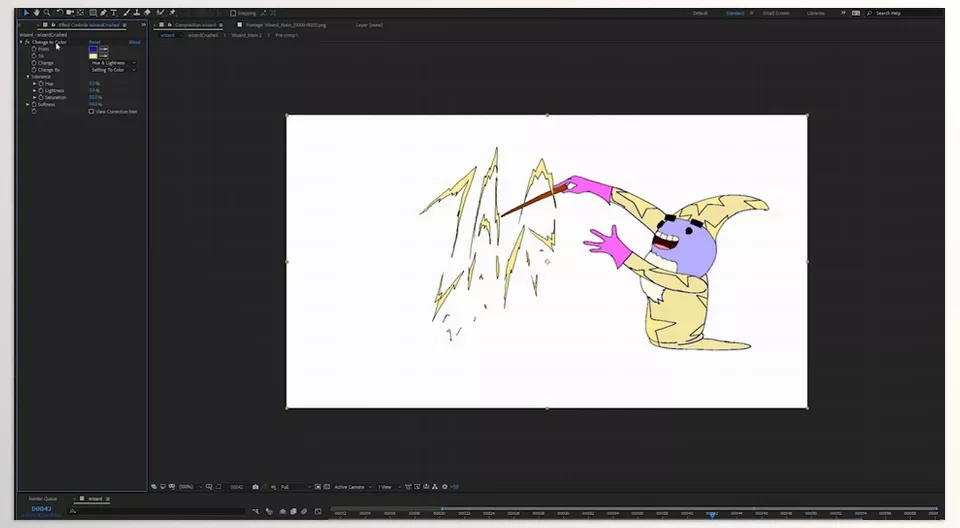Click the fast previews icon in viewer footer
This screenshot has width=960, height=528.
[417, 487]
